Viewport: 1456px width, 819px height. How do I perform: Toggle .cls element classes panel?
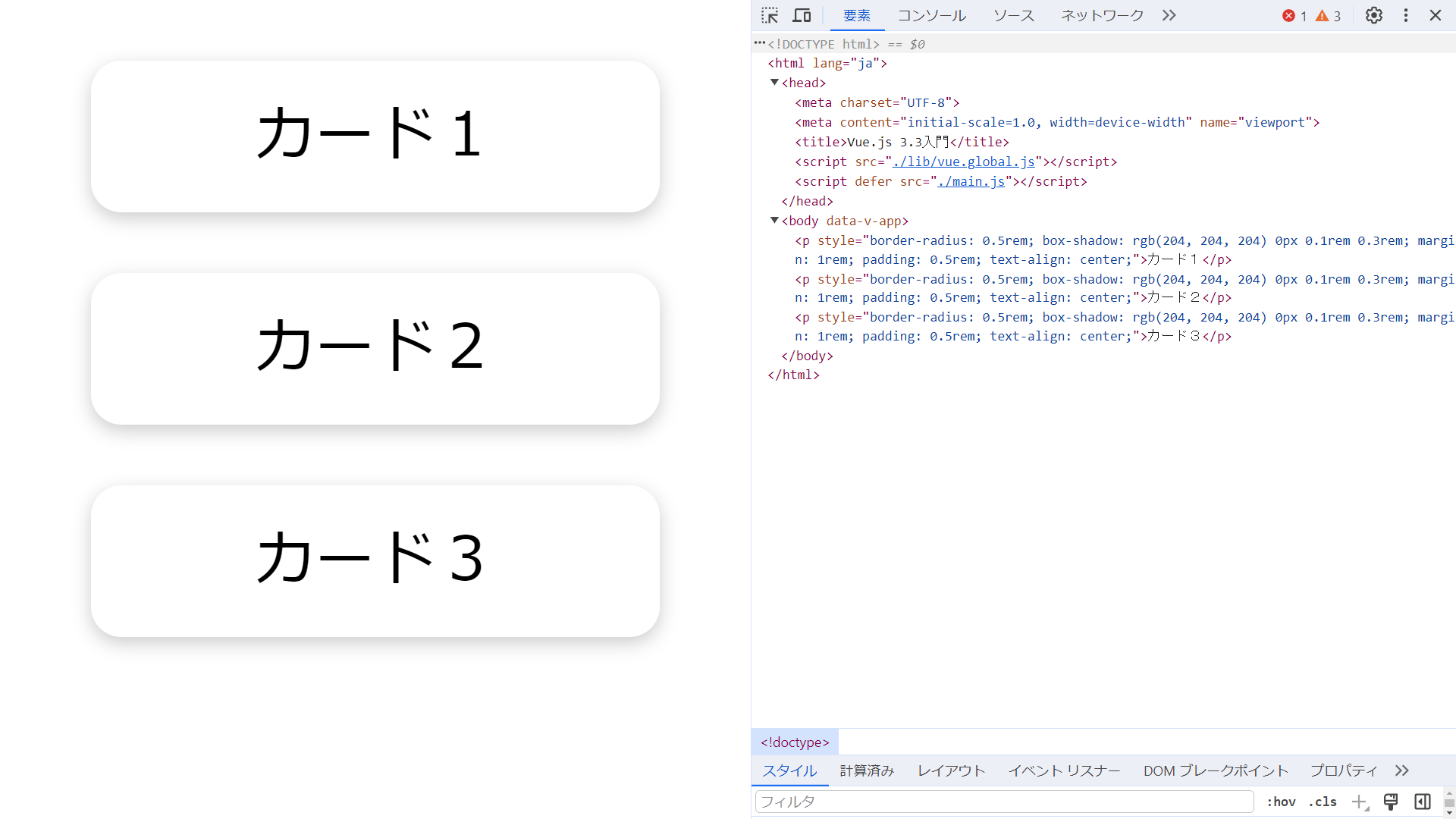click(1323, 802)
